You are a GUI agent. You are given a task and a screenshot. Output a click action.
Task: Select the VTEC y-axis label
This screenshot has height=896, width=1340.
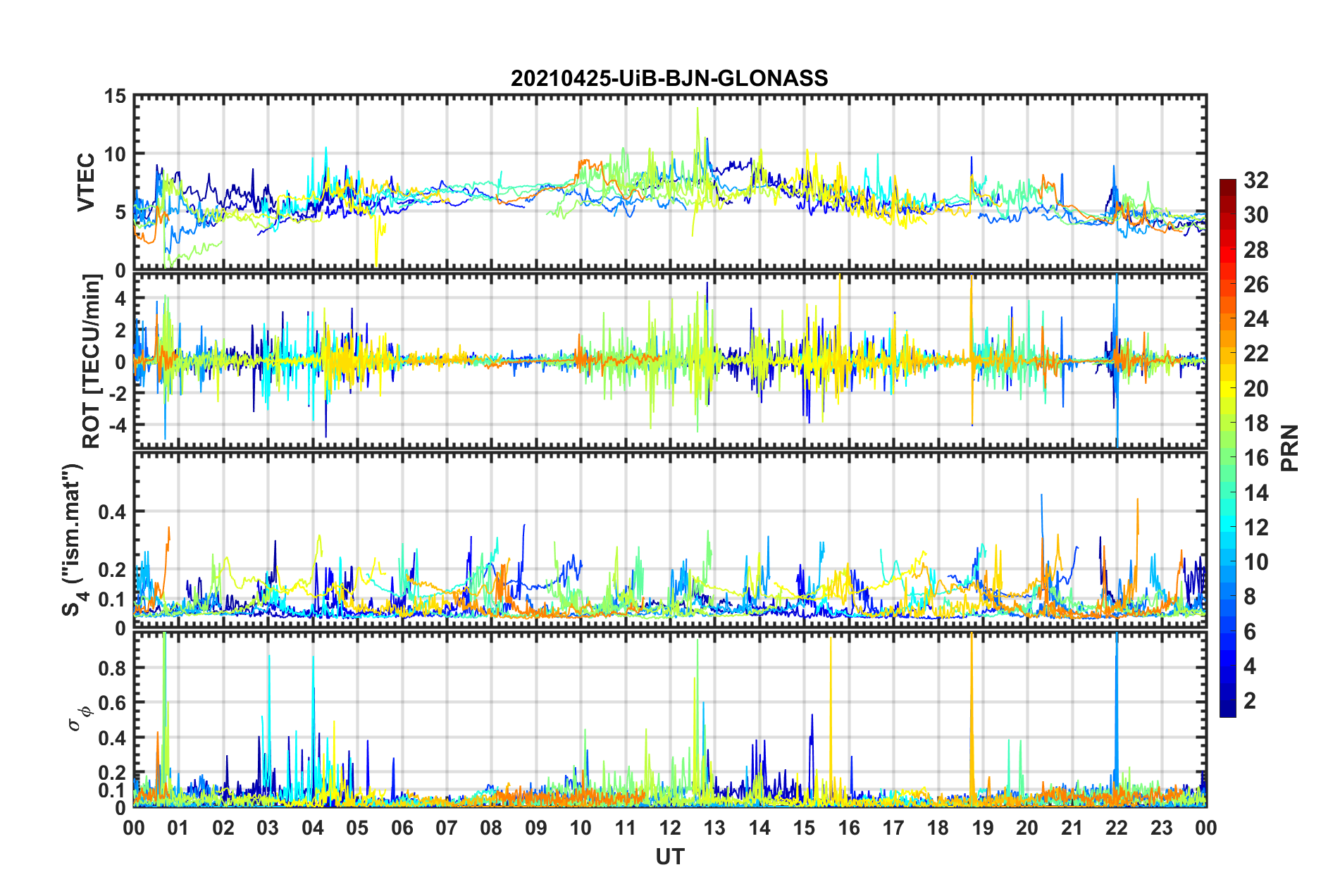coord(85,182)
